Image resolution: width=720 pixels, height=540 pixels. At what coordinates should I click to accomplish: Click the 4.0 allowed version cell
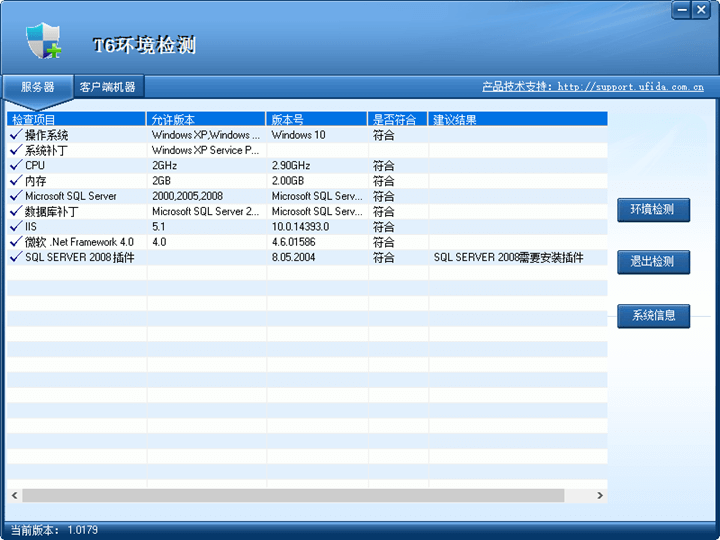coord(159,242)
